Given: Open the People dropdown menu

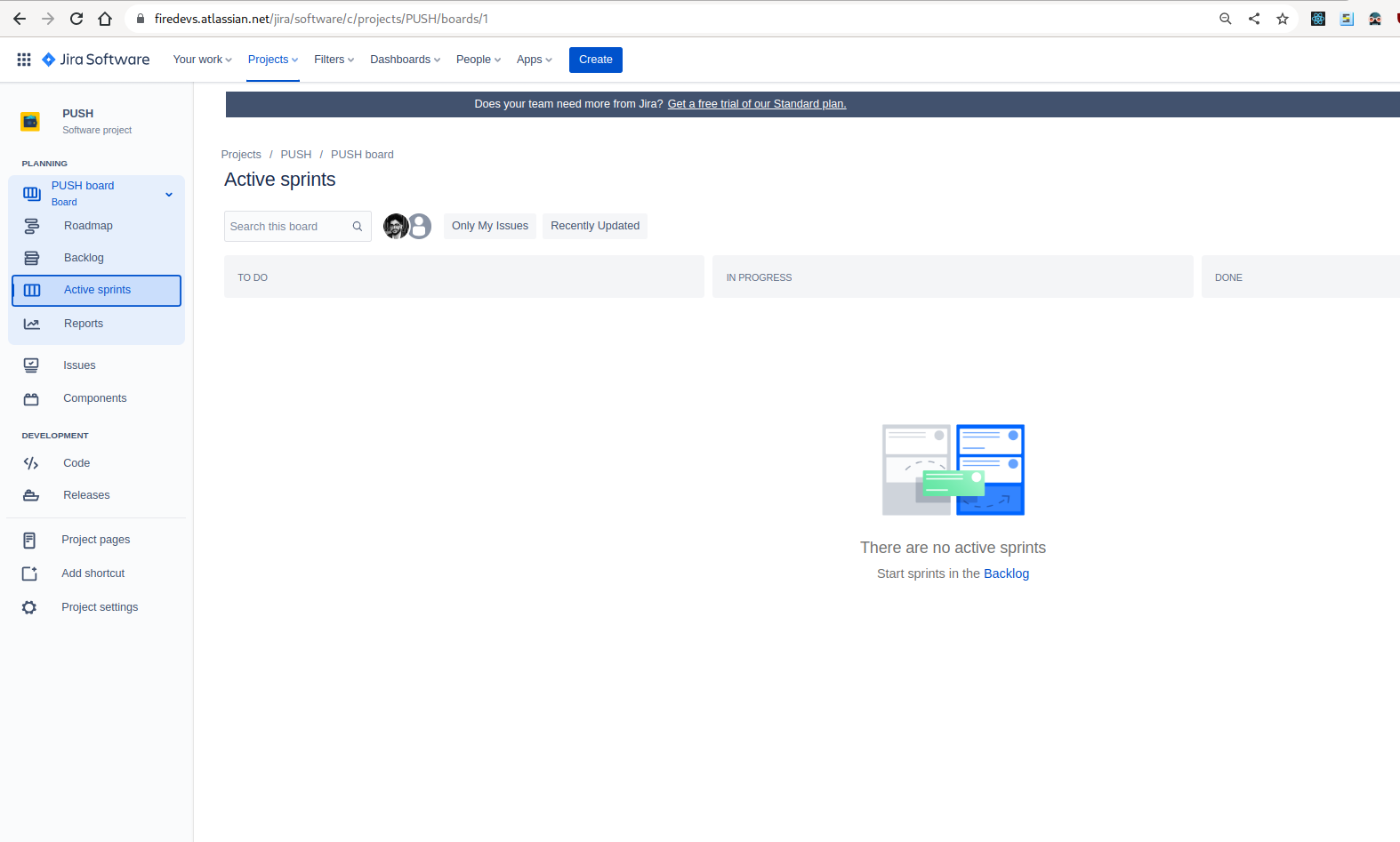Looking at the screenshot, I should pos(479,60).
